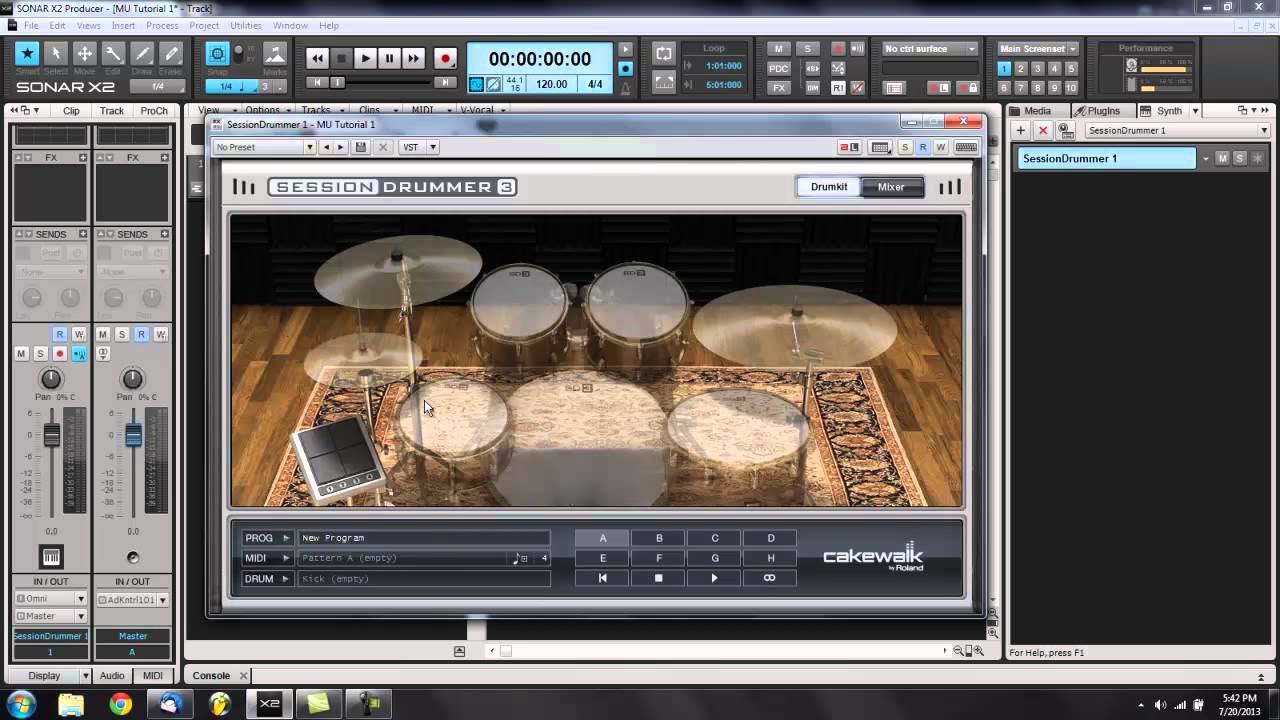Solo the SessionDrummer 1 channel strip
This screenshot has width=1280, height=720.
coord(40,354)
